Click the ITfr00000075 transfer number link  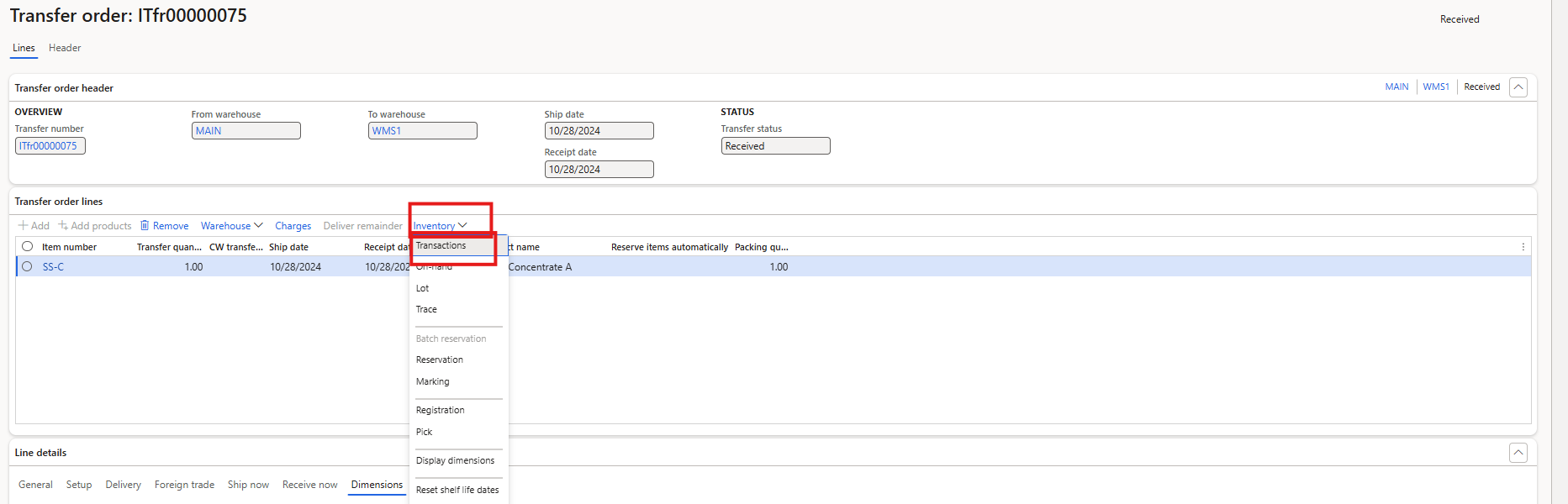pyautogui.click(x=49, y=146)
